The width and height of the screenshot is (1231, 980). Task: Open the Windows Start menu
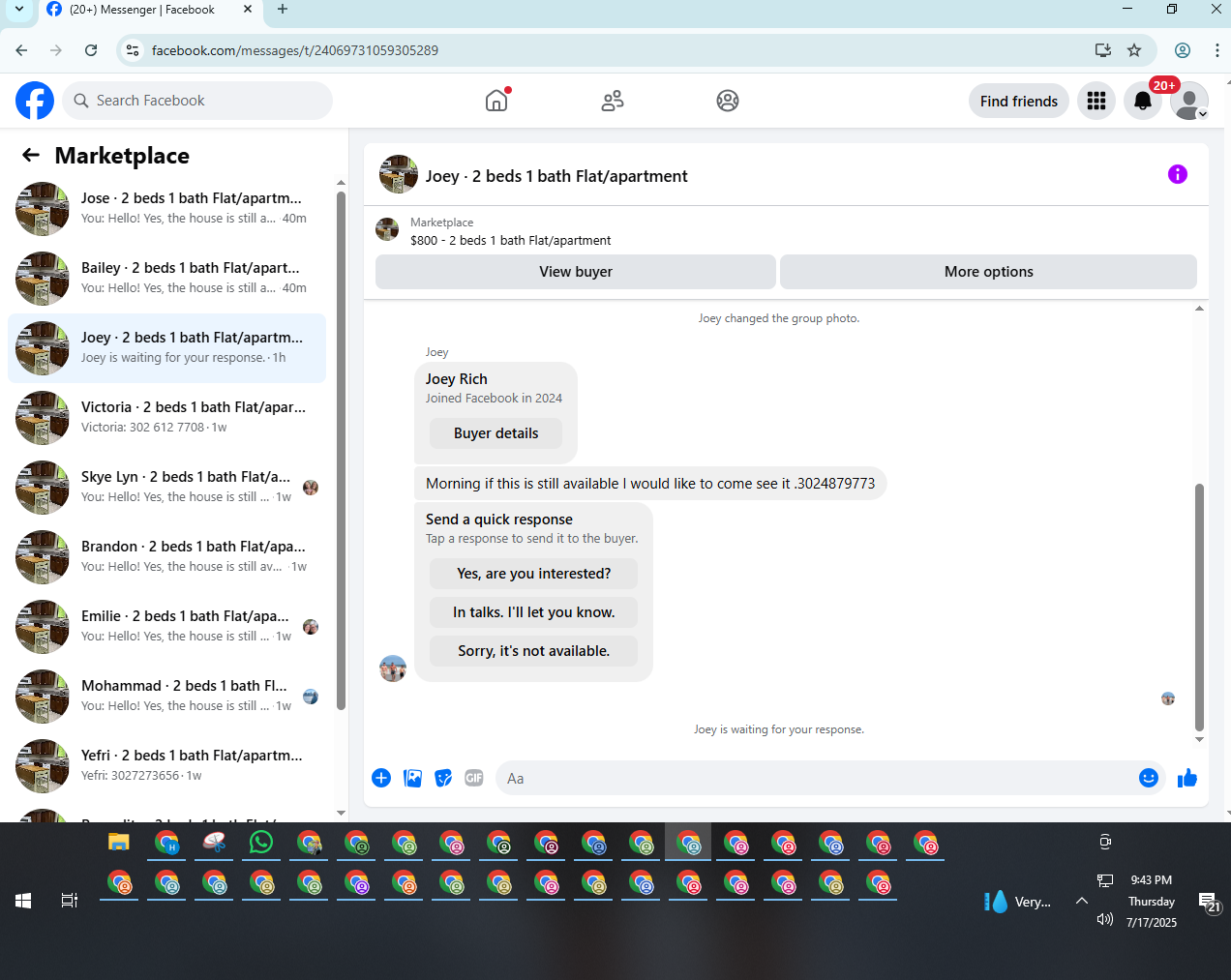click(x=23, y=901)
